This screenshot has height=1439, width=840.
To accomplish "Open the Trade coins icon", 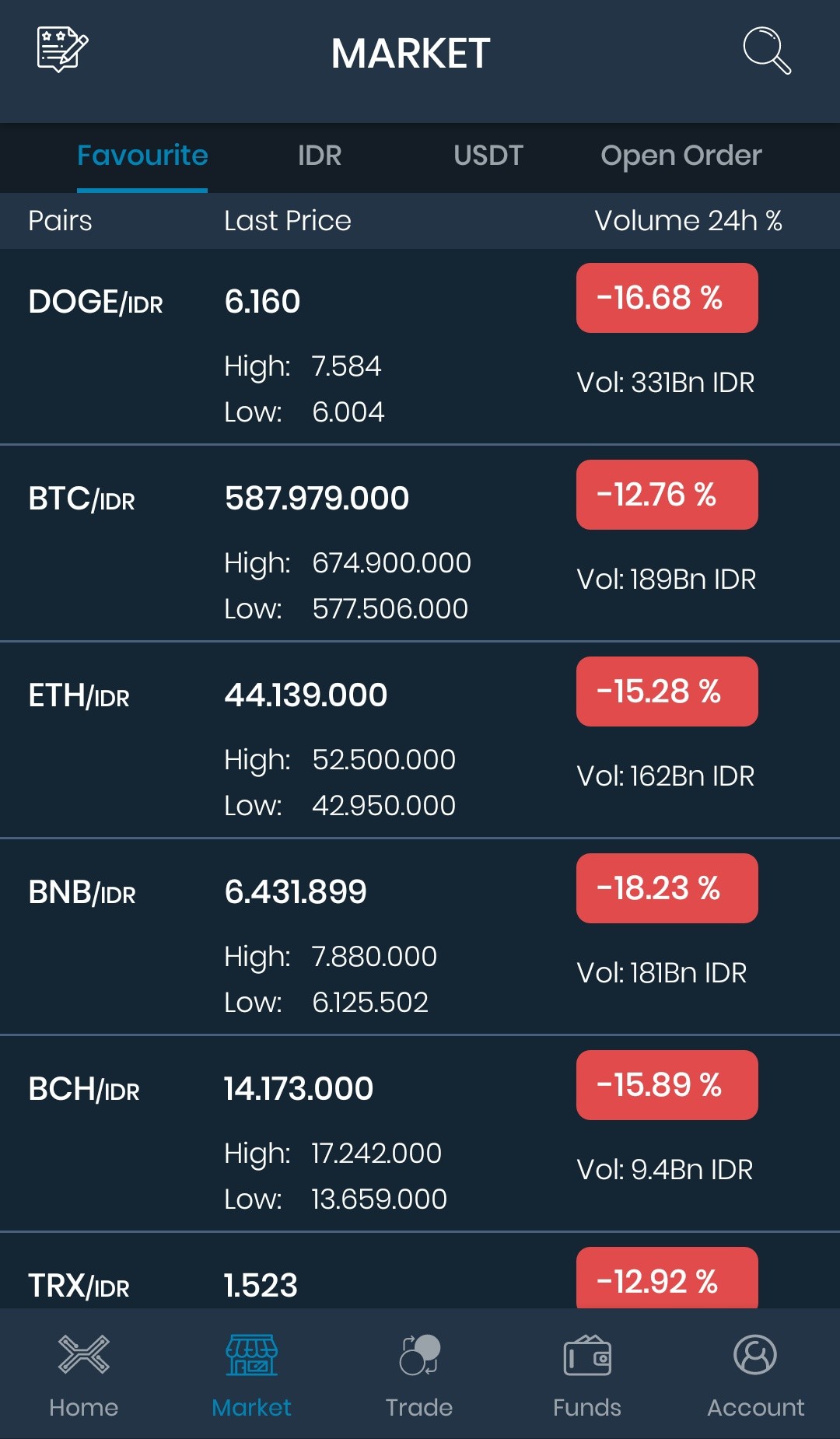I will click(420, 1355).
